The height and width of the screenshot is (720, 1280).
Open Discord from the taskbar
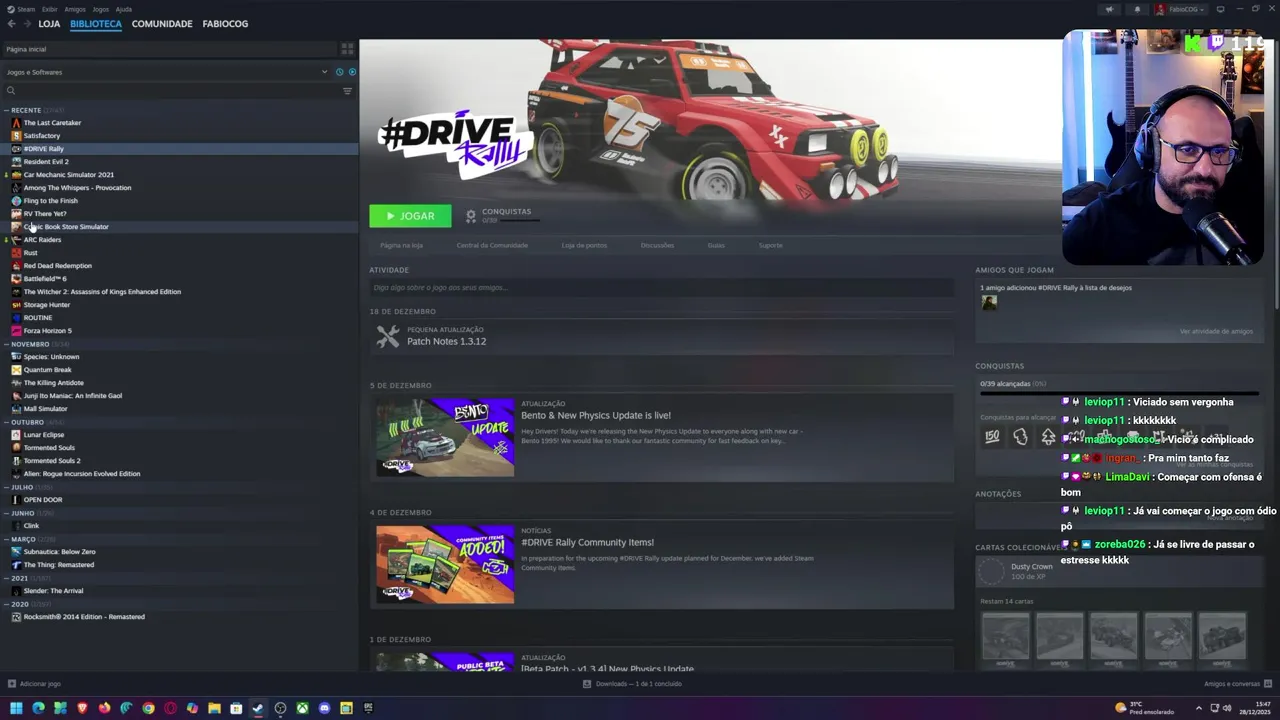(x=324, y=708)
